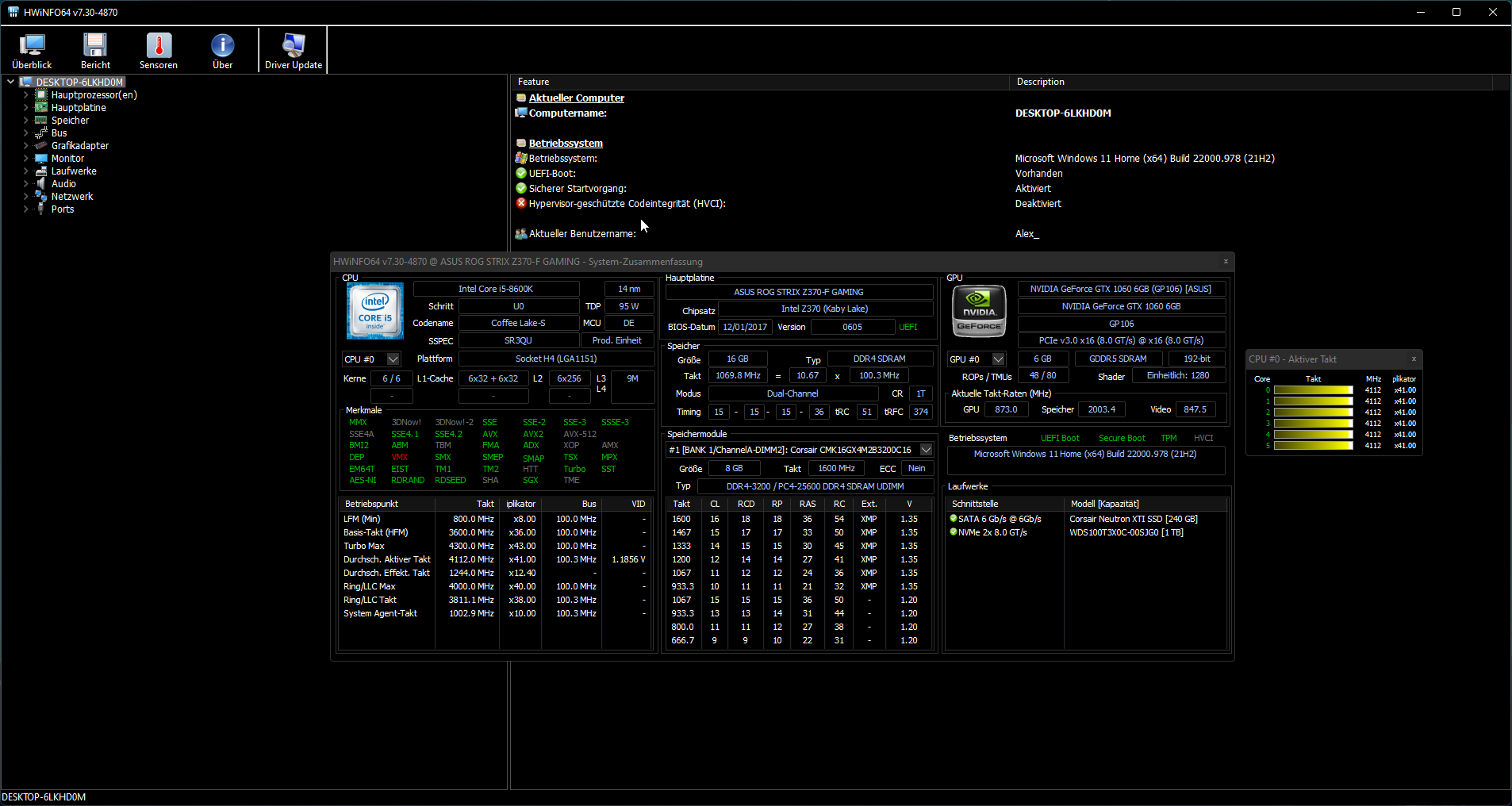
Task: Expand the Grafikadapter node
Action: pyautogui.click(x=25, y=145)
